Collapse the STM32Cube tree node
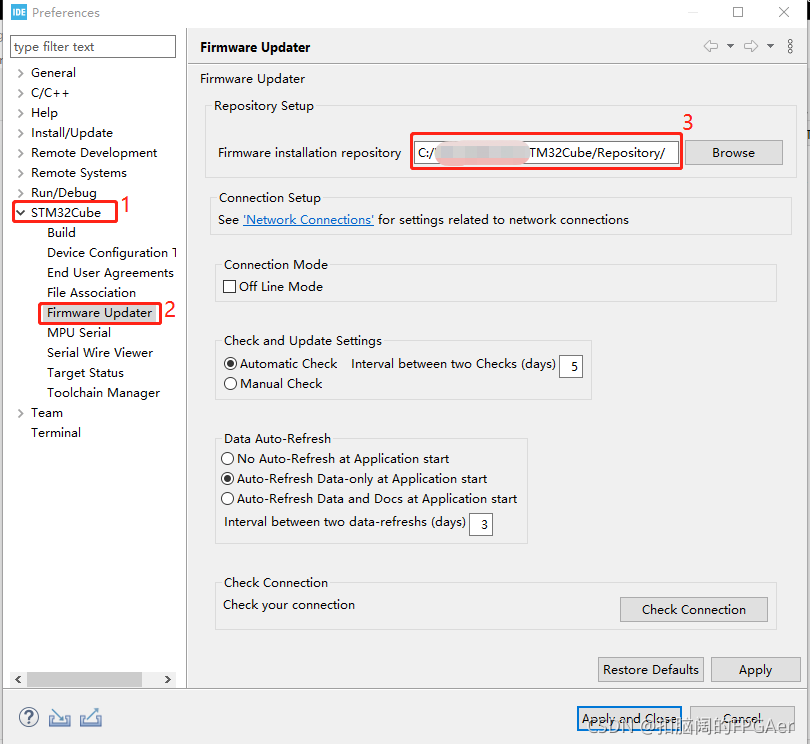 (x=21, y=212)
